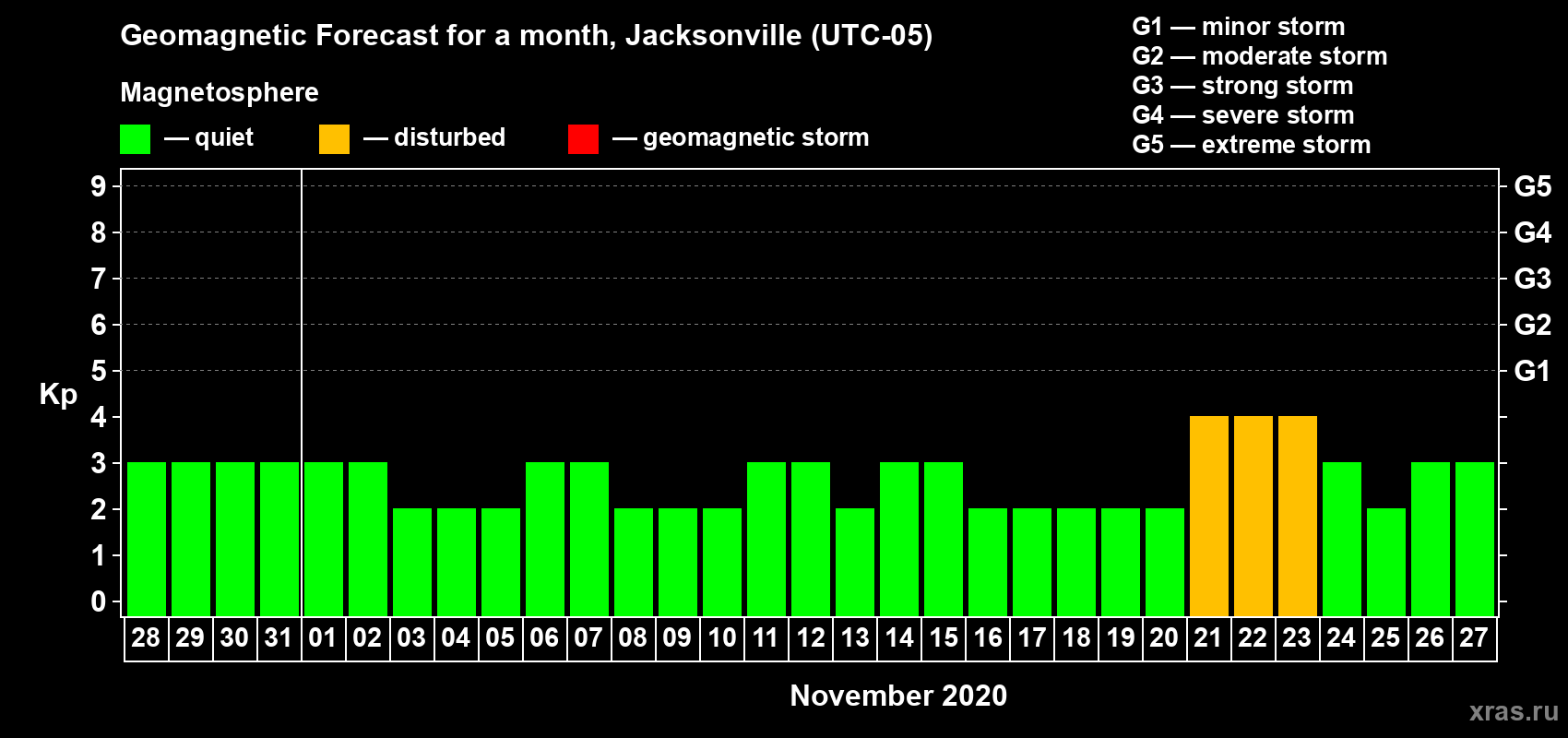Click 'G1 — minor storm' legend line
Screen dimensions: 1568x738
click(x=1238, y=27)
